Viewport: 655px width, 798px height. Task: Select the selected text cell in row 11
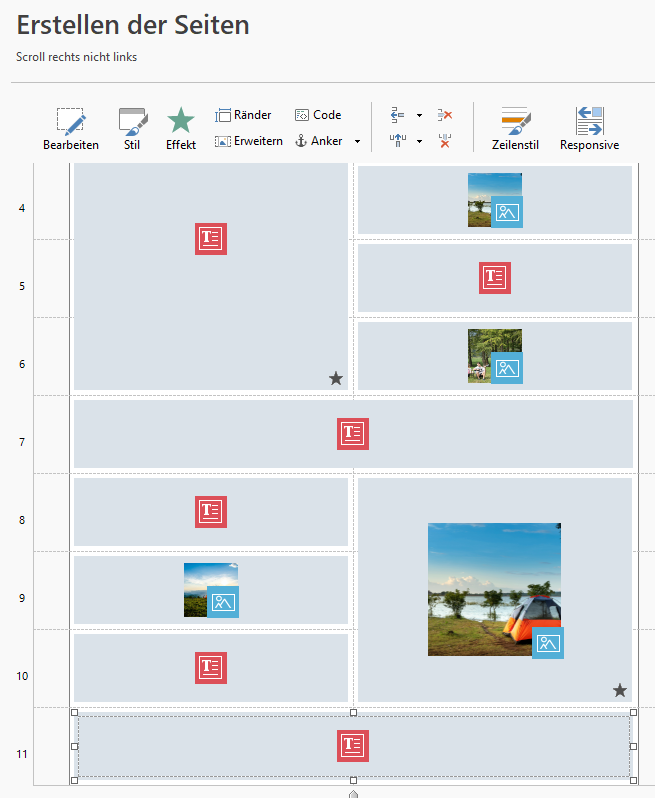coord(352,746)
